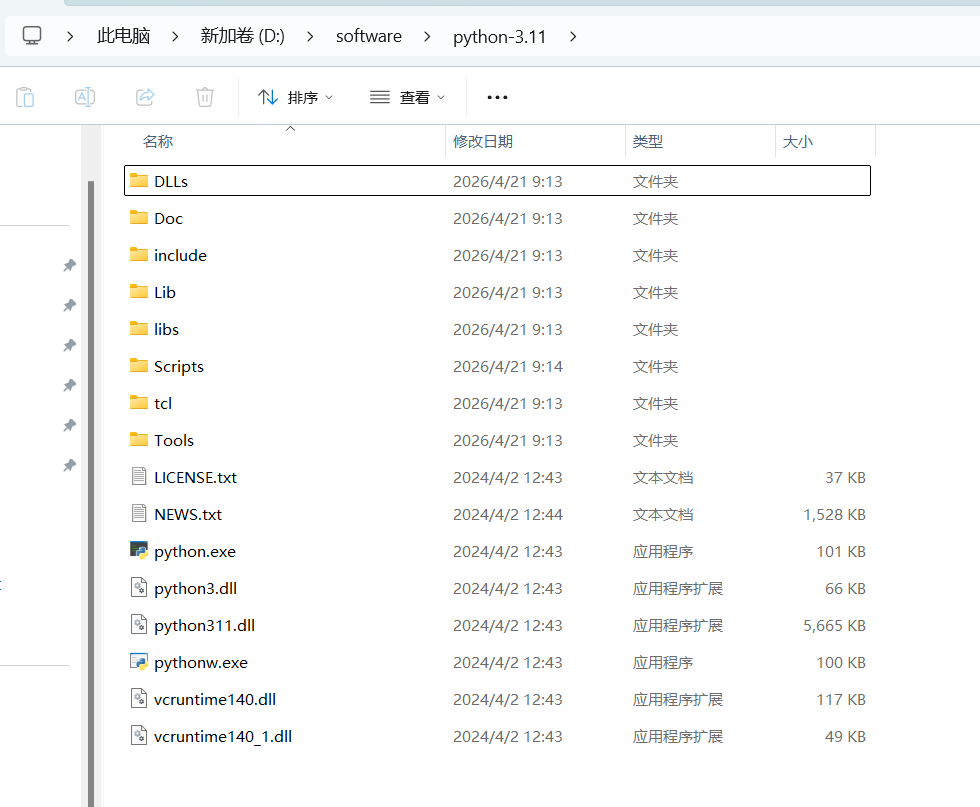The image size is (980, 807).
Task: Click the 5,665 KB size cell
Action: coord(834,625)
